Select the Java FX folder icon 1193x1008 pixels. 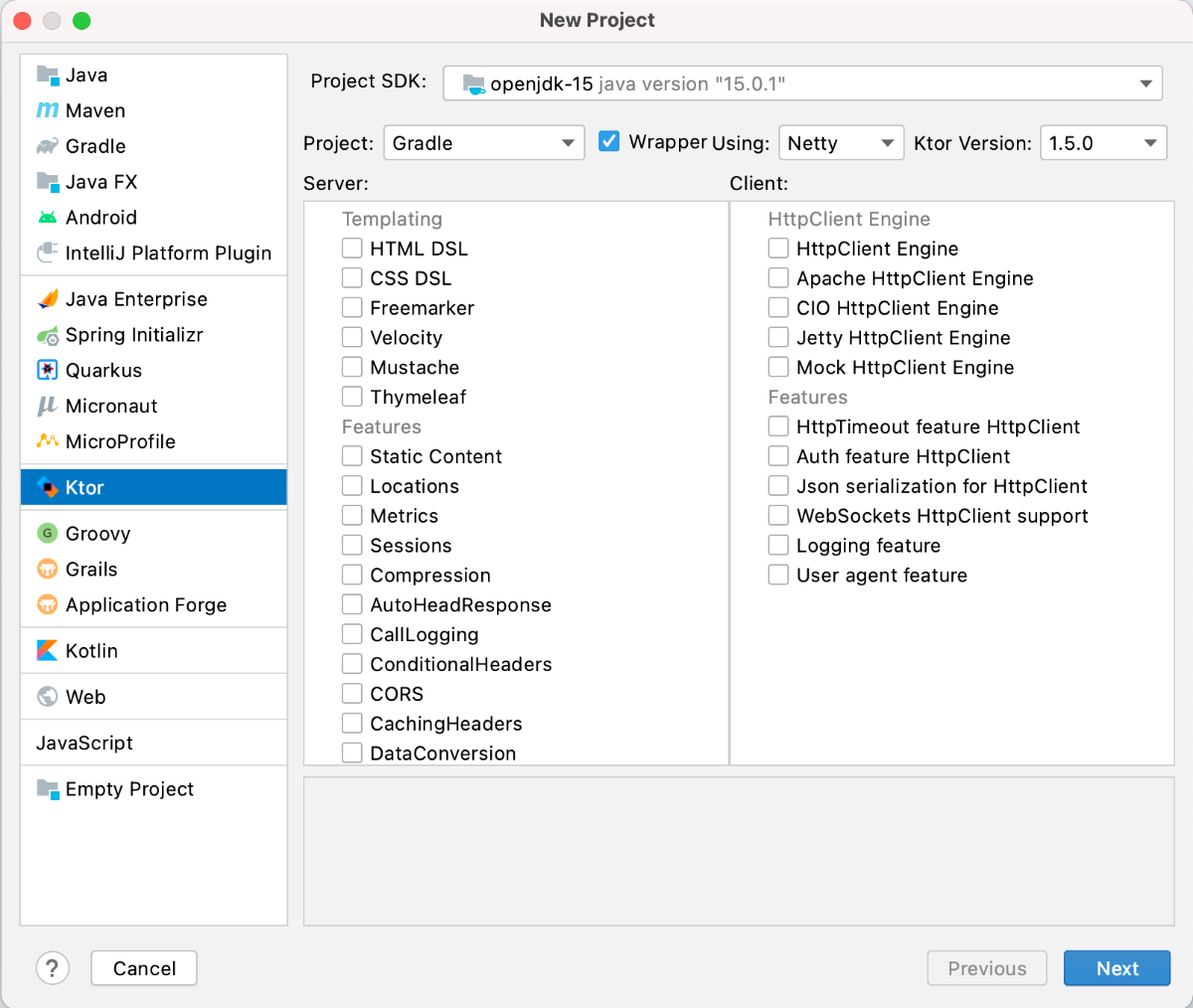(x=48, y=182)
